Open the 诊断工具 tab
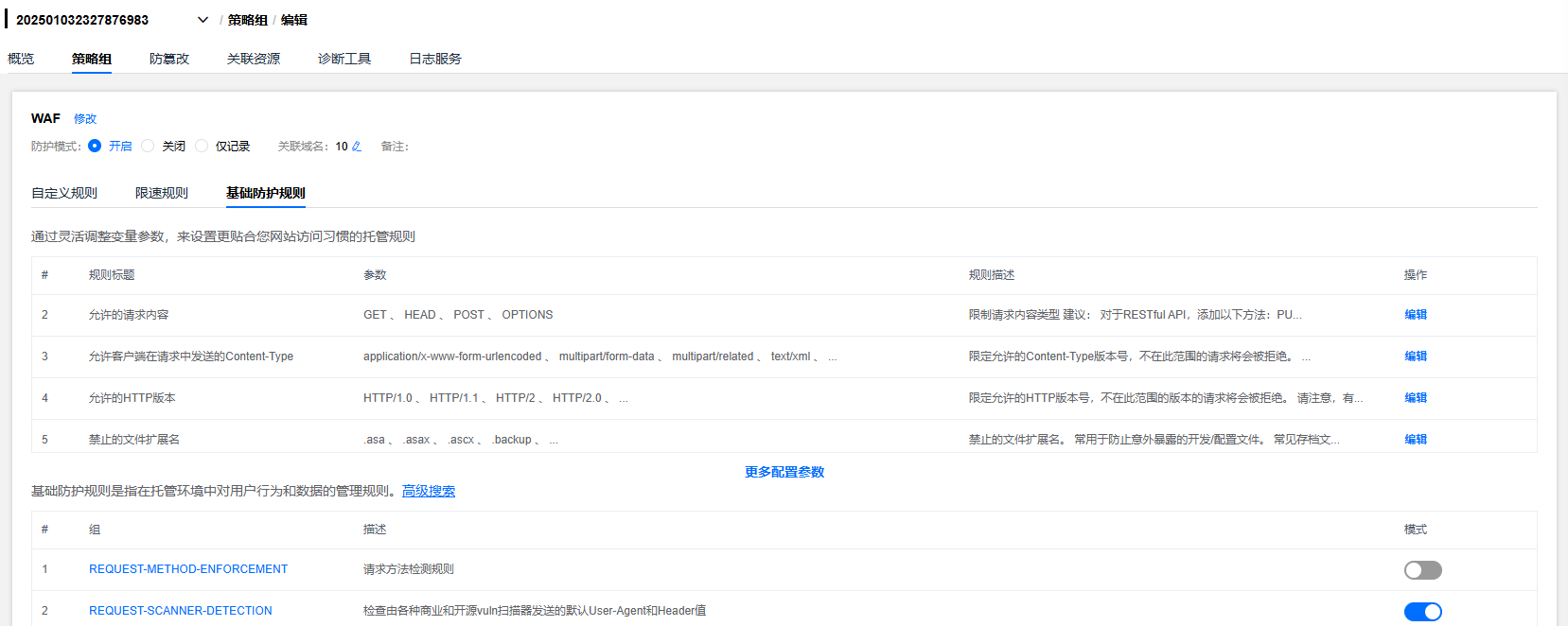 click(x=344, y=59)
